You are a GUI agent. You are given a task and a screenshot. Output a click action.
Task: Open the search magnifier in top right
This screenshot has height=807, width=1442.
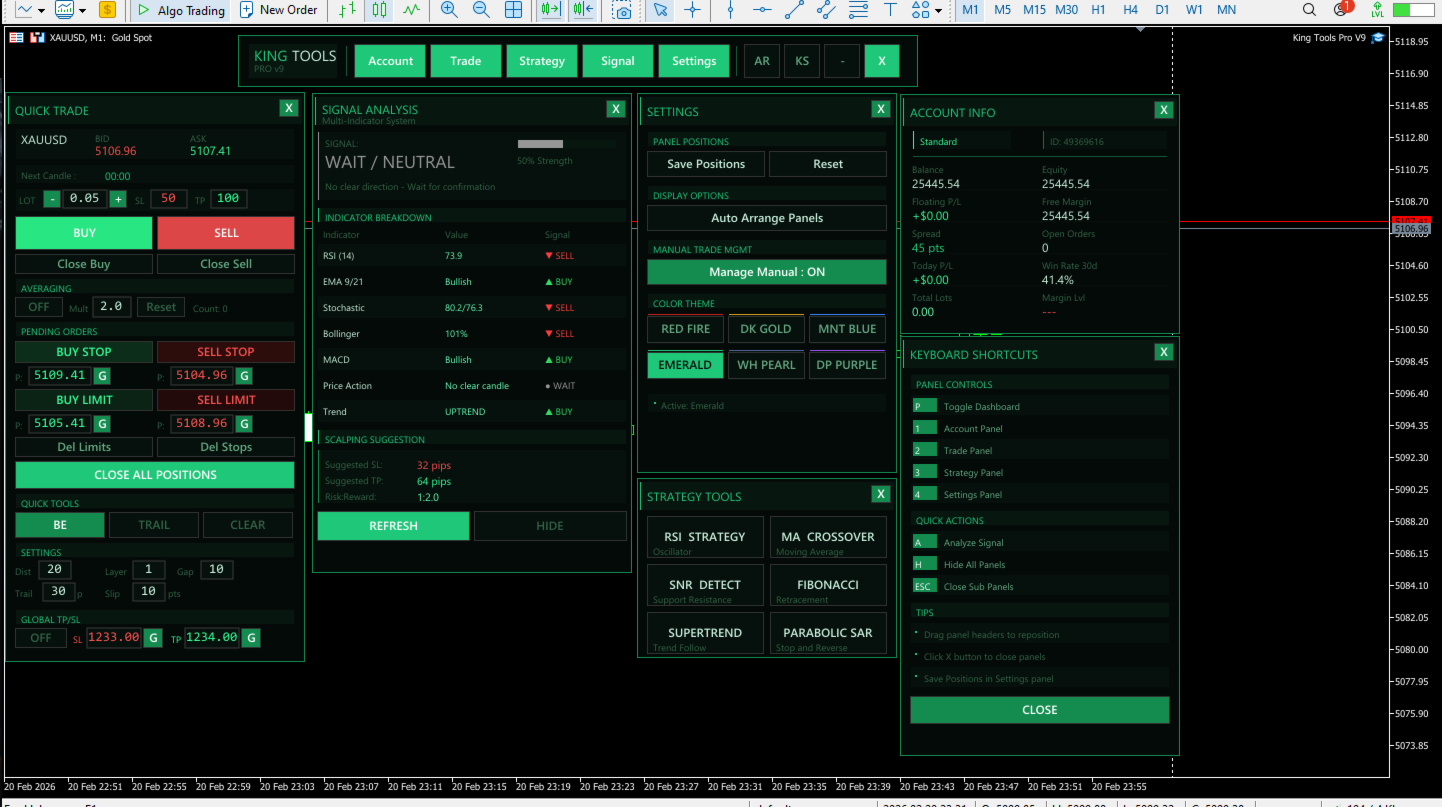pos(1309,10)
